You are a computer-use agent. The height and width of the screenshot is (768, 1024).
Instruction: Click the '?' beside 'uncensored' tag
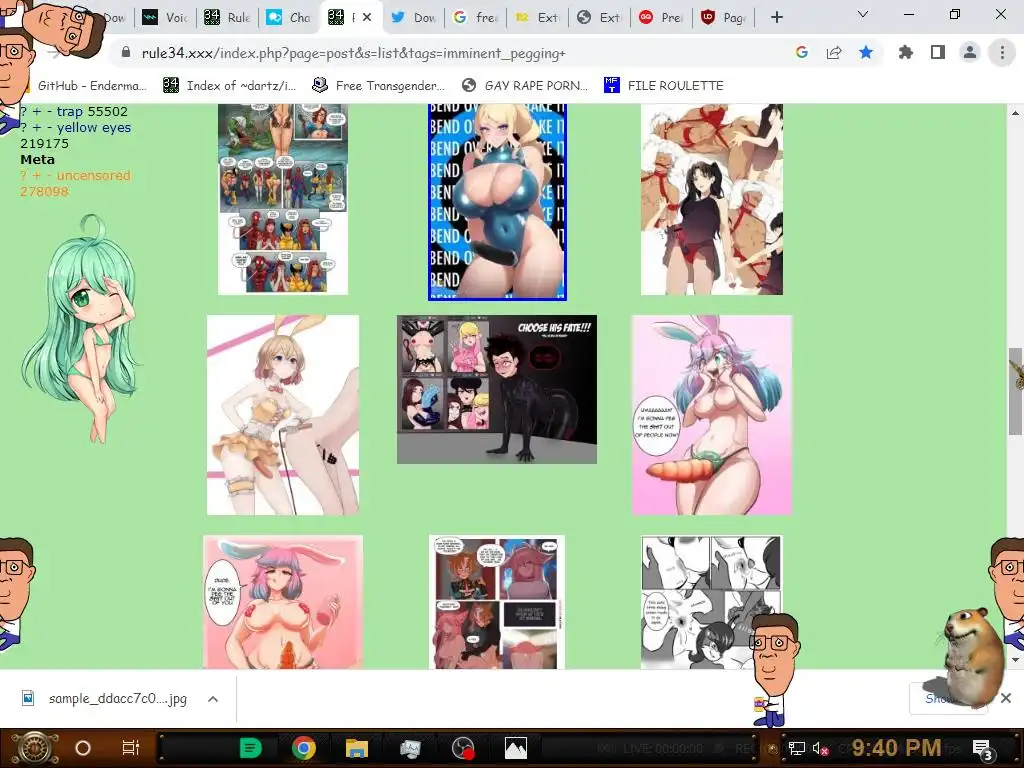tap(24, 176)
